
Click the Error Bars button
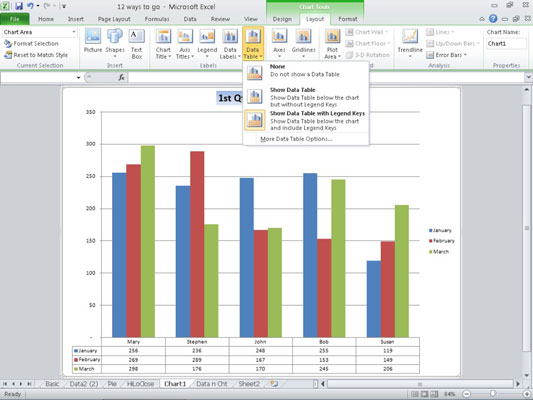point(447,55)
